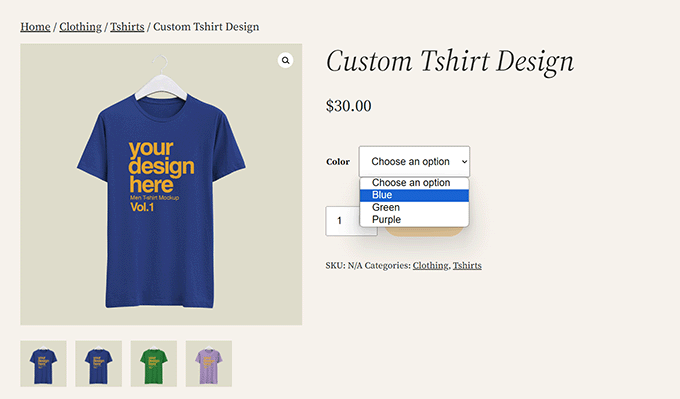
Task: Open Tshirts category link below SKU
Action: click(x=467, y=265)
